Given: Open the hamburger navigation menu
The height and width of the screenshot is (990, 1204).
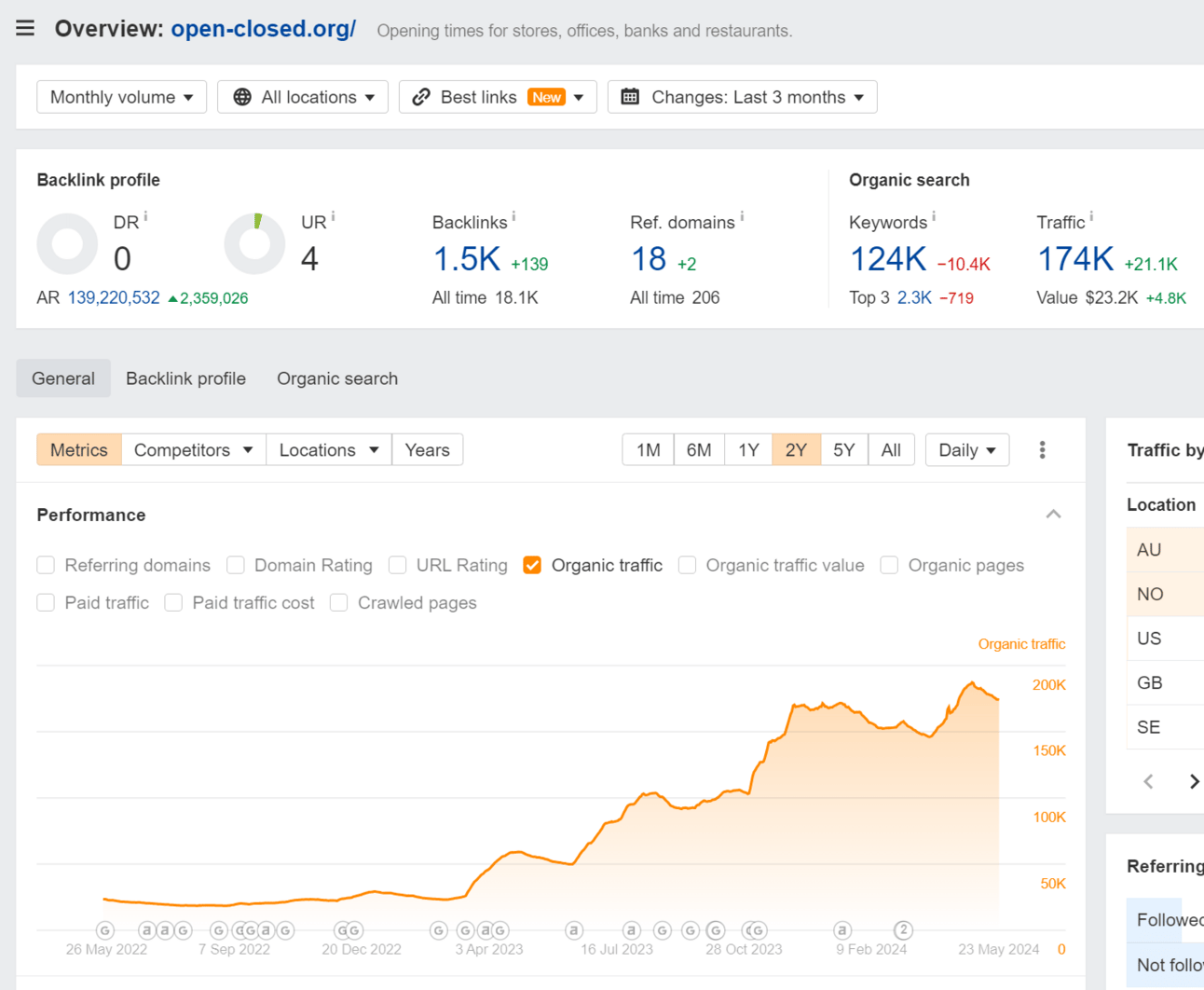Looking at the screenshot, I should tap(25, 28).
